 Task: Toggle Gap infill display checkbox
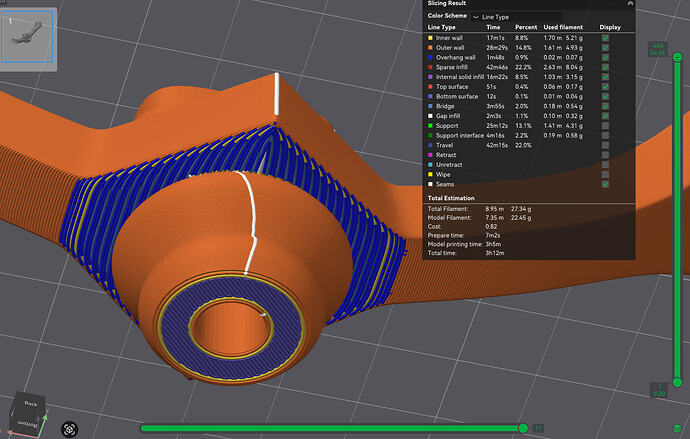click(x=606, y=116)
